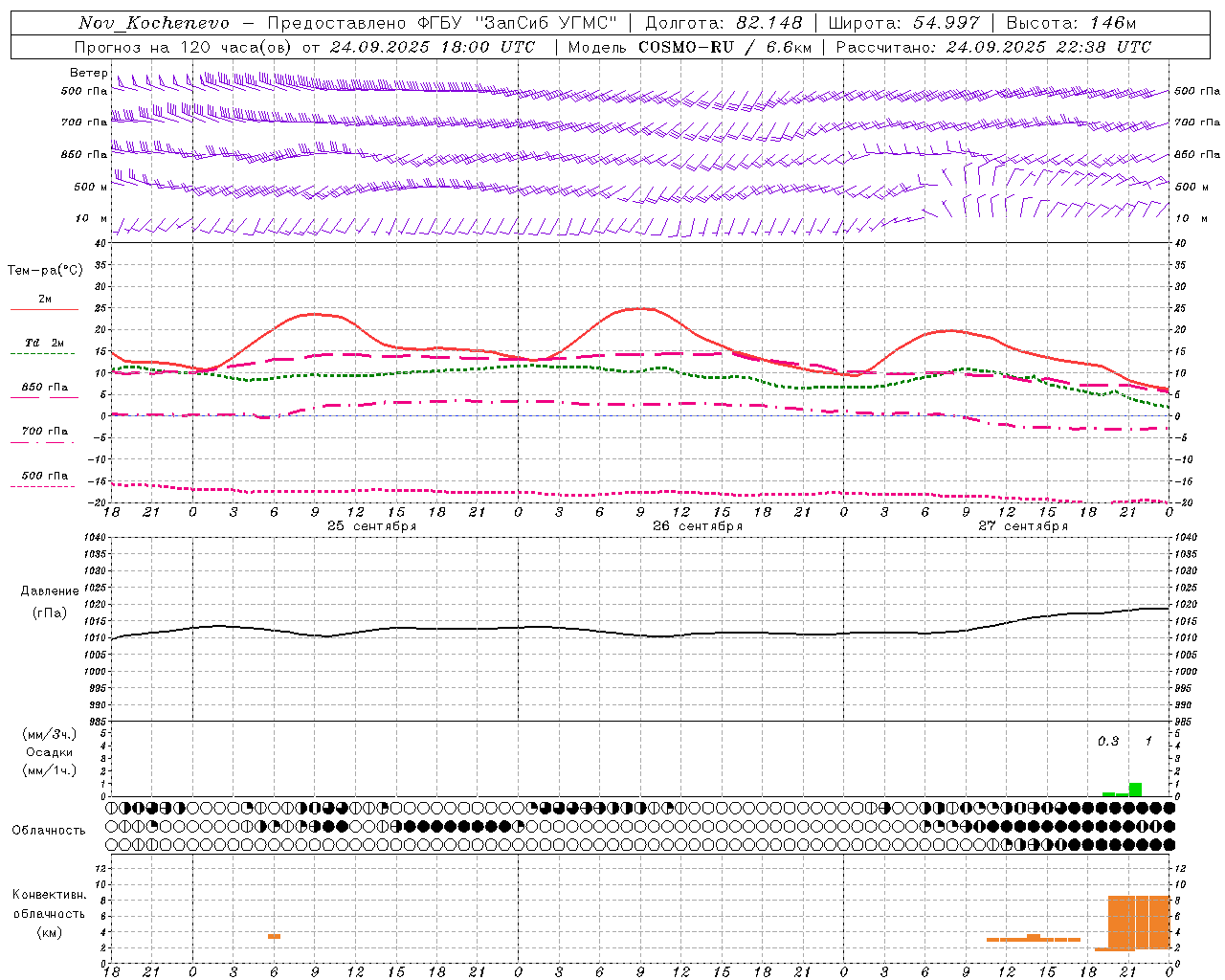This screenshot has width=1225, height=980.
Task: Click the station name Nov_Kochenevo
Action: [x=154, y=23]
